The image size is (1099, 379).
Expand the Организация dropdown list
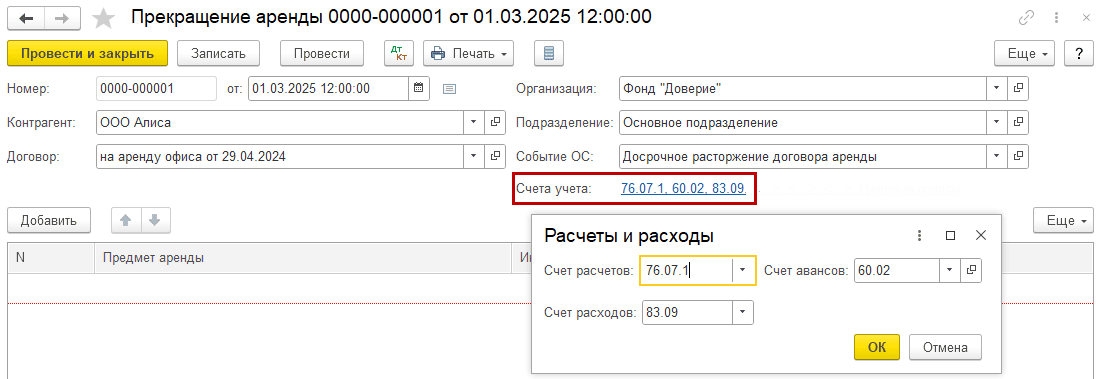[997, 88]
